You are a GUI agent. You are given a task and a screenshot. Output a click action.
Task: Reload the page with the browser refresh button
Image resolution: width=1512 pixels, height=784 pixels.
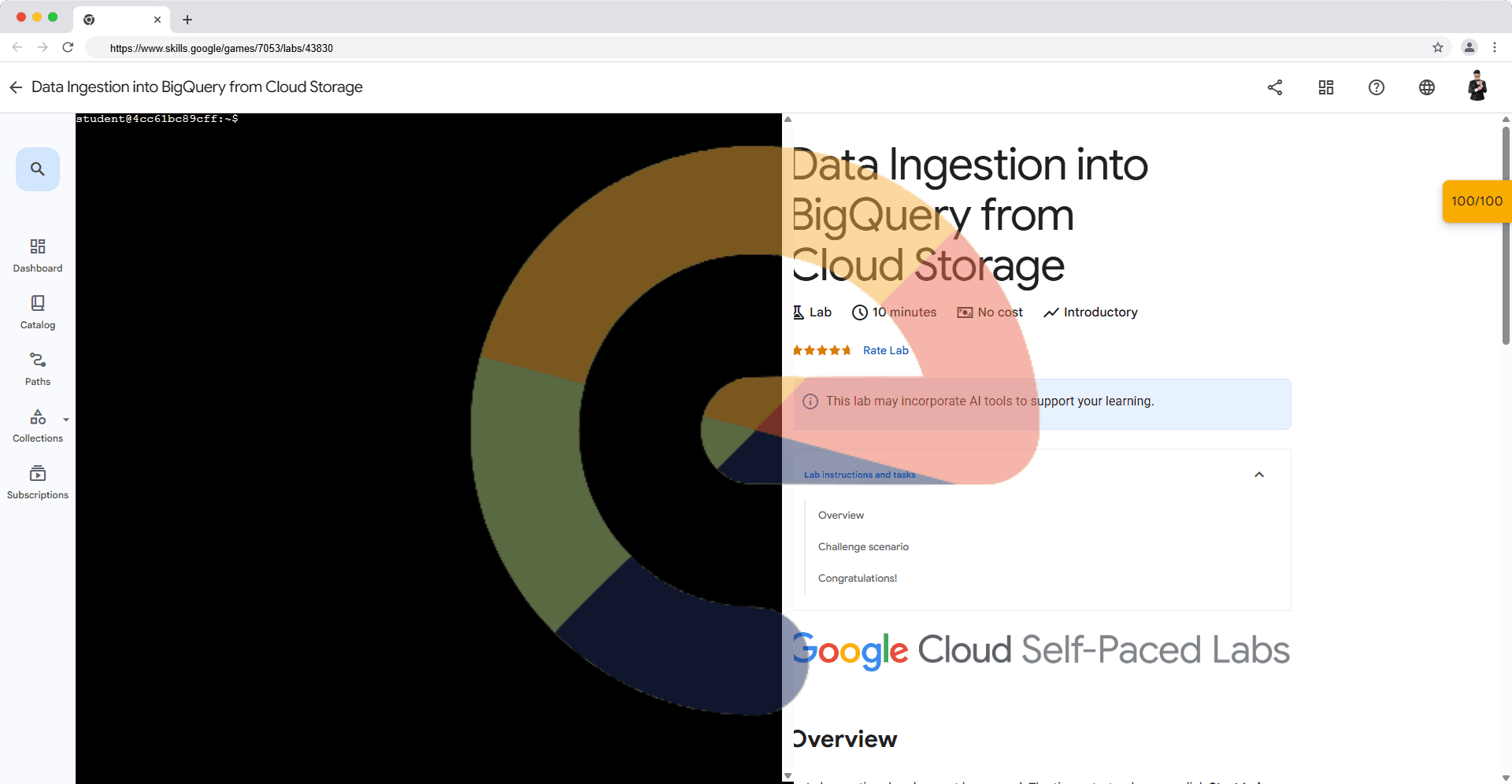pyautogui.click(x=68, y=47)
